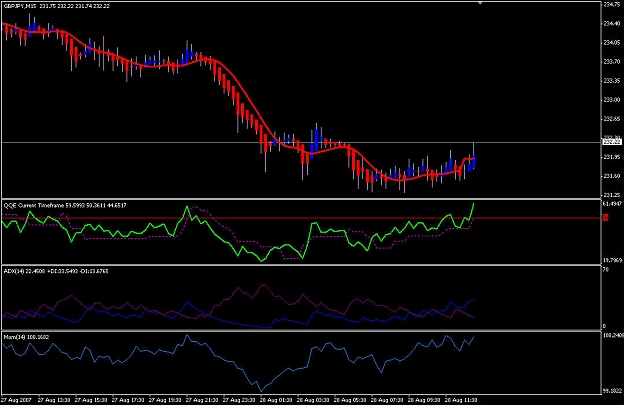Click the 28 Aug 03:30 time label
This screenshot has height=406, width=625.
(313, 400)
